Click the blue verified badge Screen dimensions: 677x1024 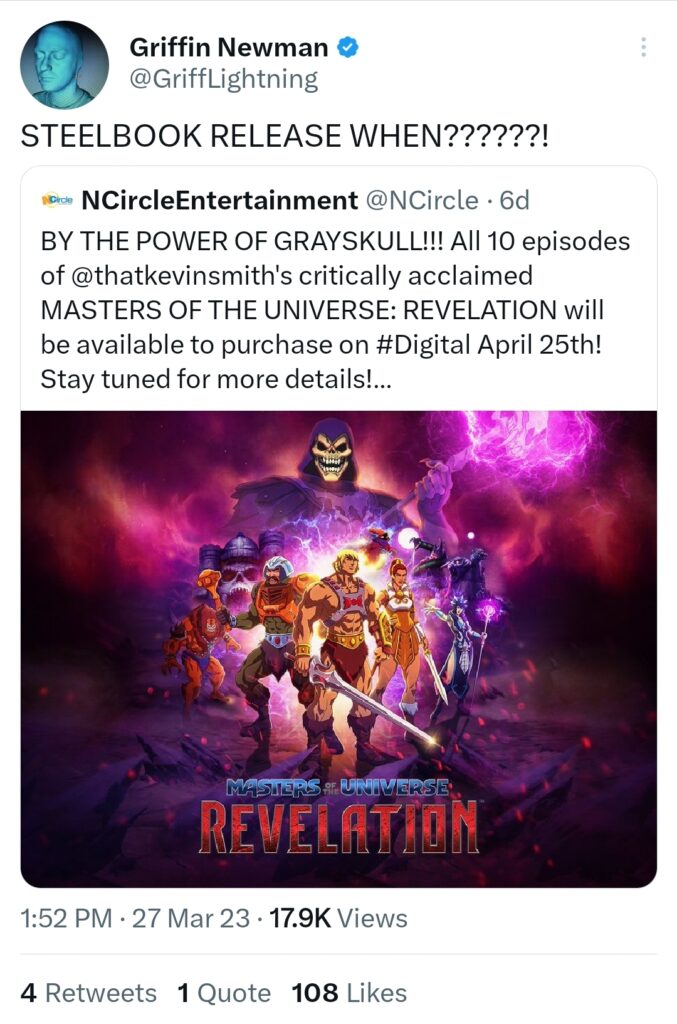pyautogui.click(x=347, y=47)
